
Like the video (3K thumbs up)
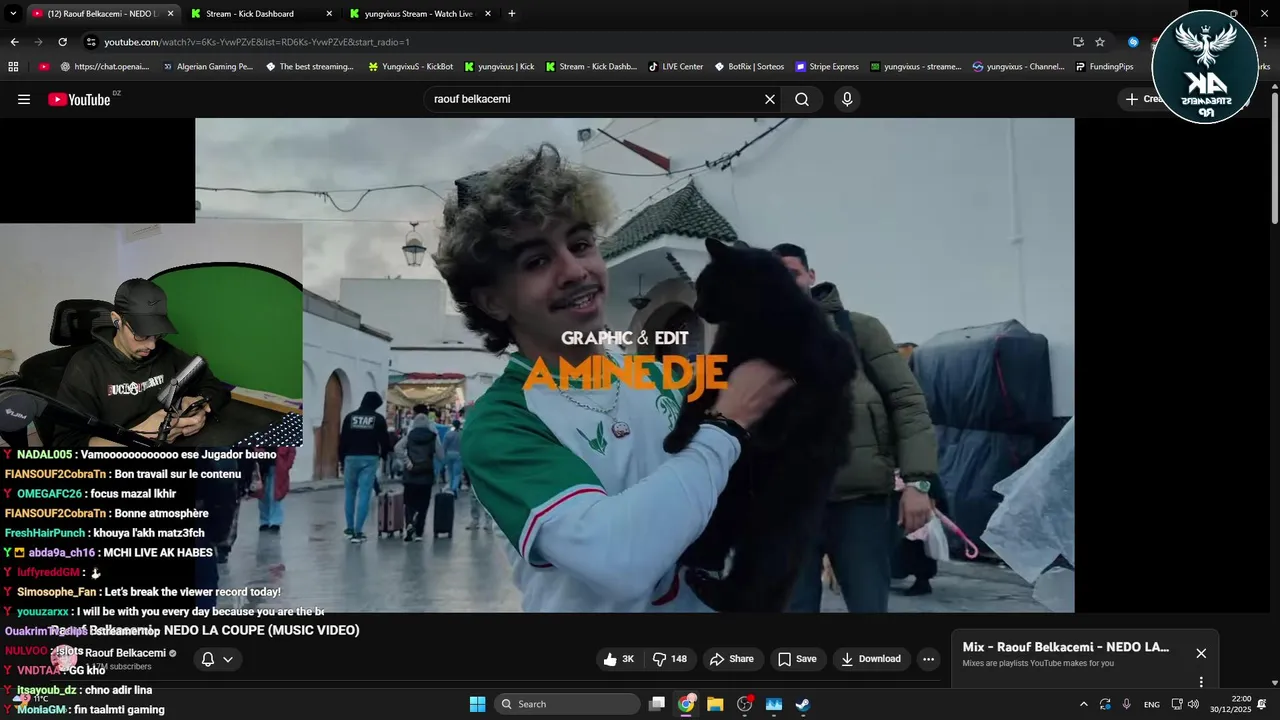[x=620, y=659]
